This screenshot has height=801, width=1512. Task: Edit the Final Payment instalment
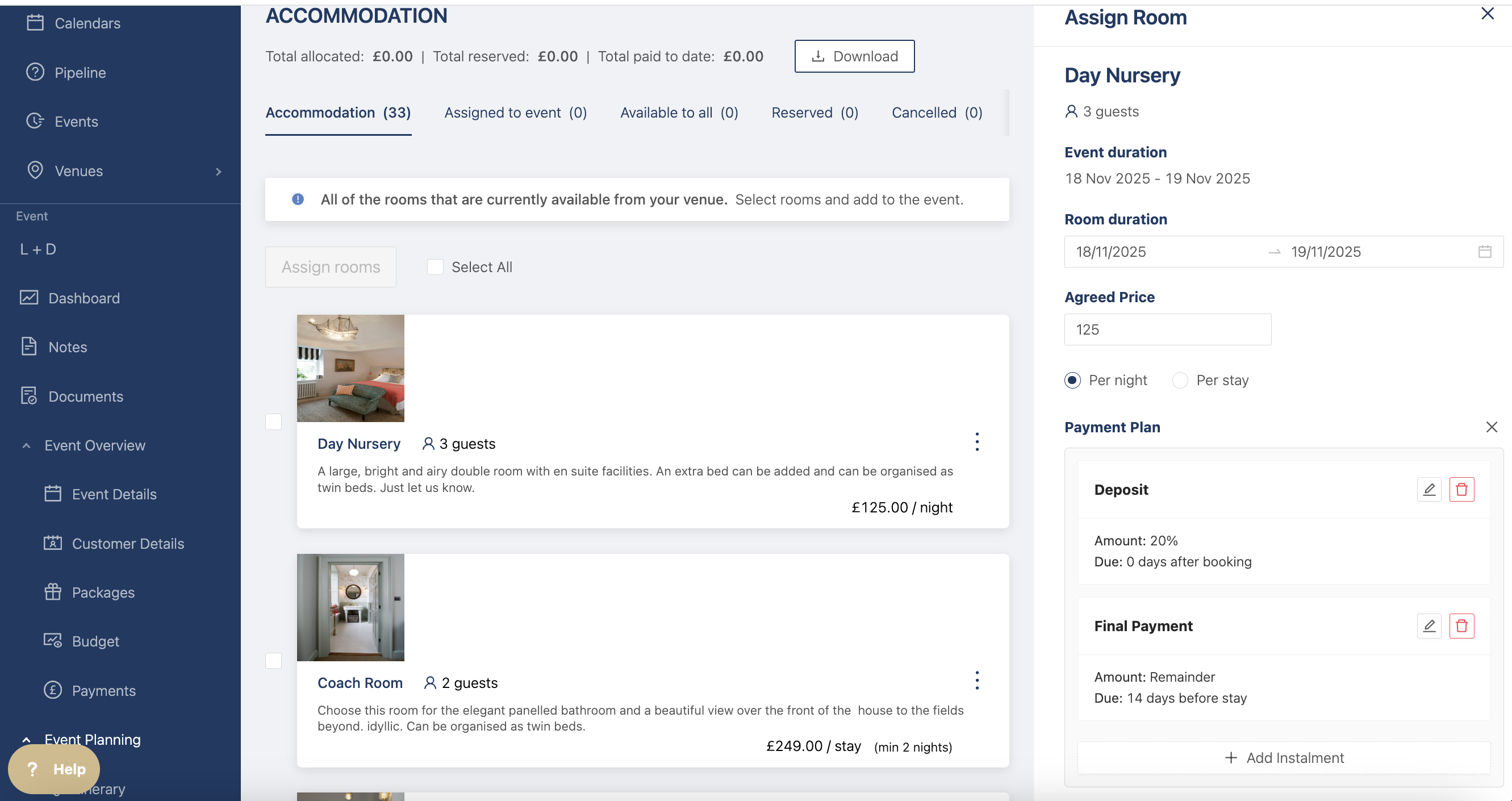tap(1429, 625)
